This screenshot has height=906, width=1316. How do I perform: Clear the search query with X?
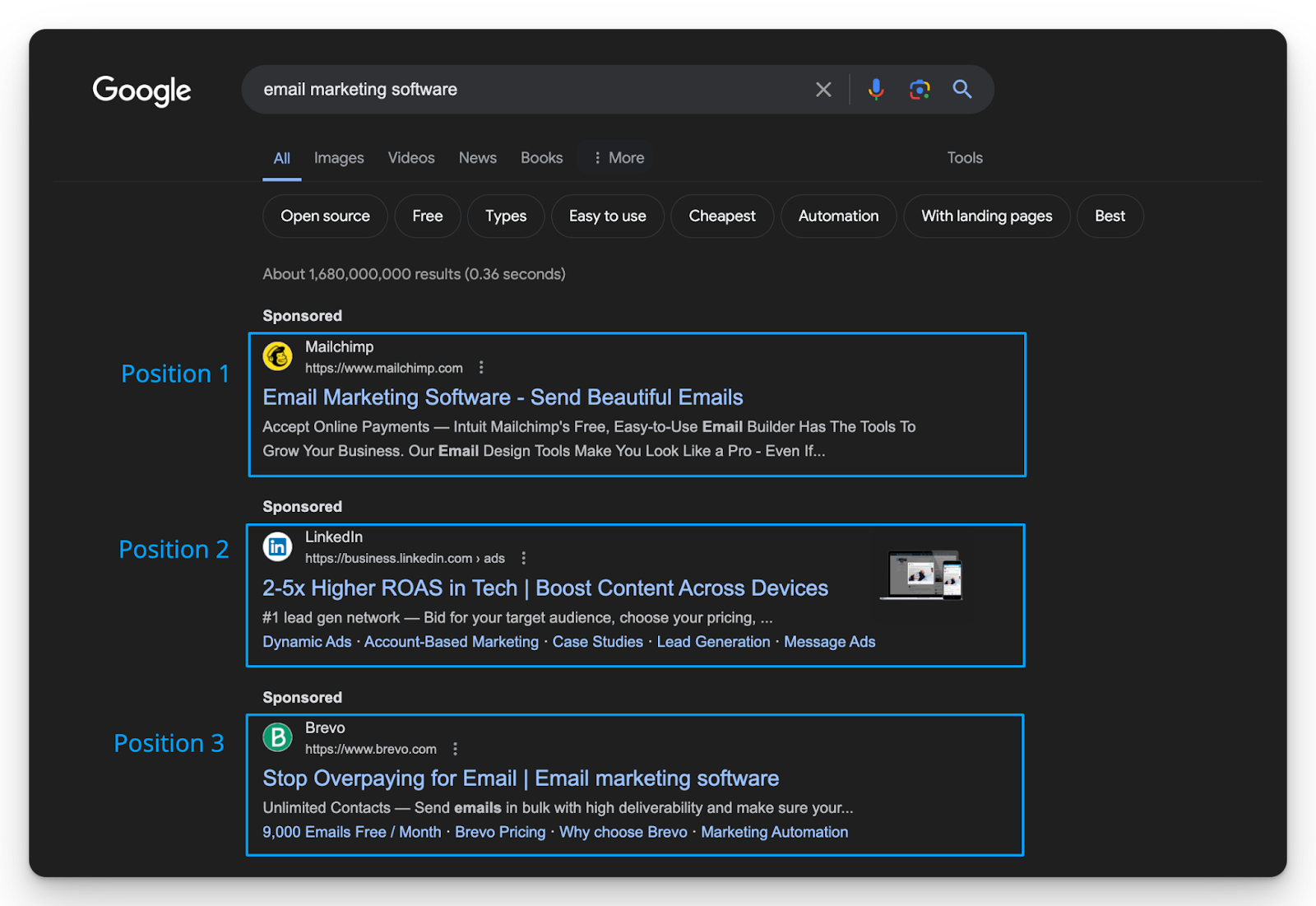pyautogui.click(x=823, y=90)
